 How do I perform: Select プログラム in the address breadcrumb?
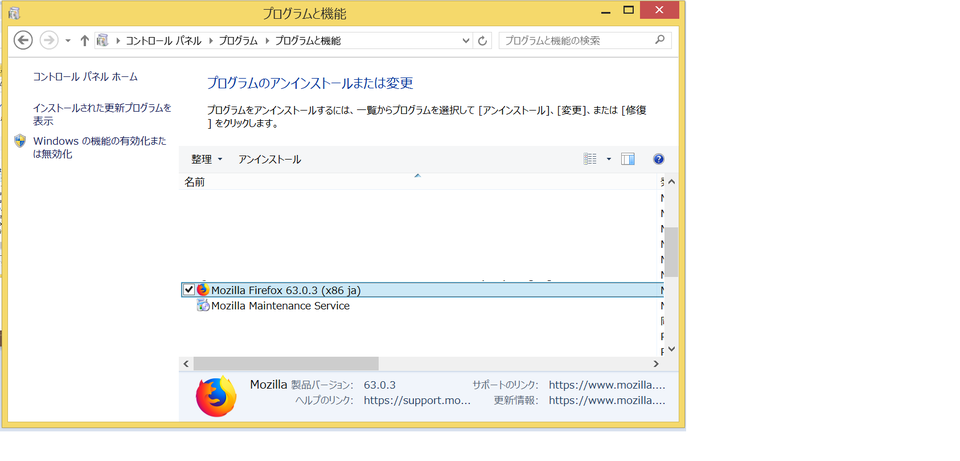point(238,41)
